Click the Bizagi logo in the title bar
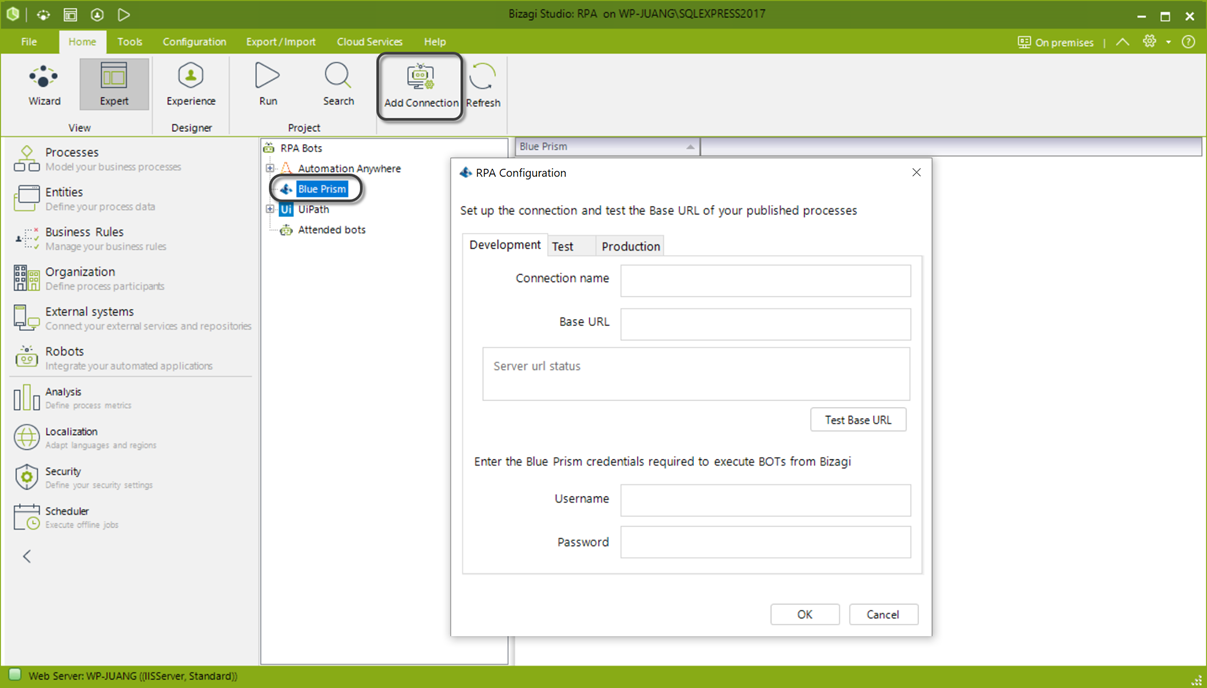Image resolution: width=1207 pixels, height=688 pixels. tap(13, 15)
